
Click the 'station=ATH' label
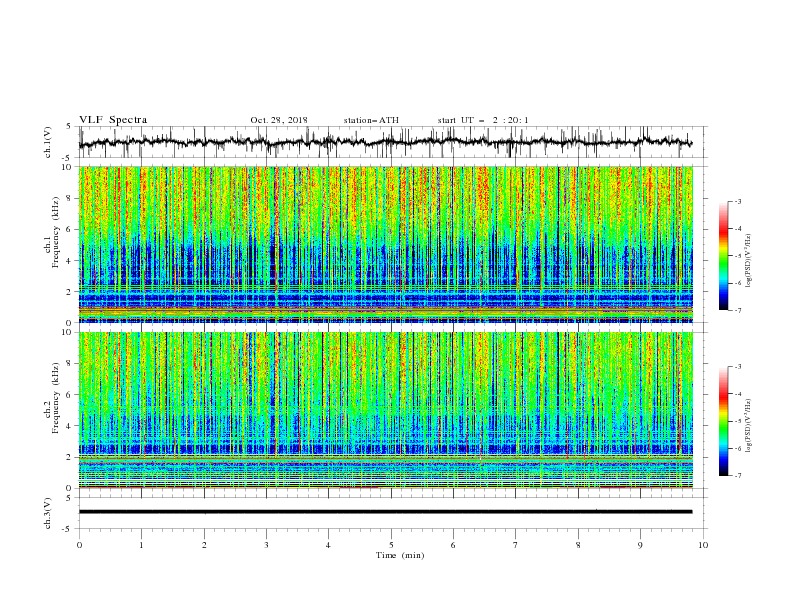coord(371,120)
